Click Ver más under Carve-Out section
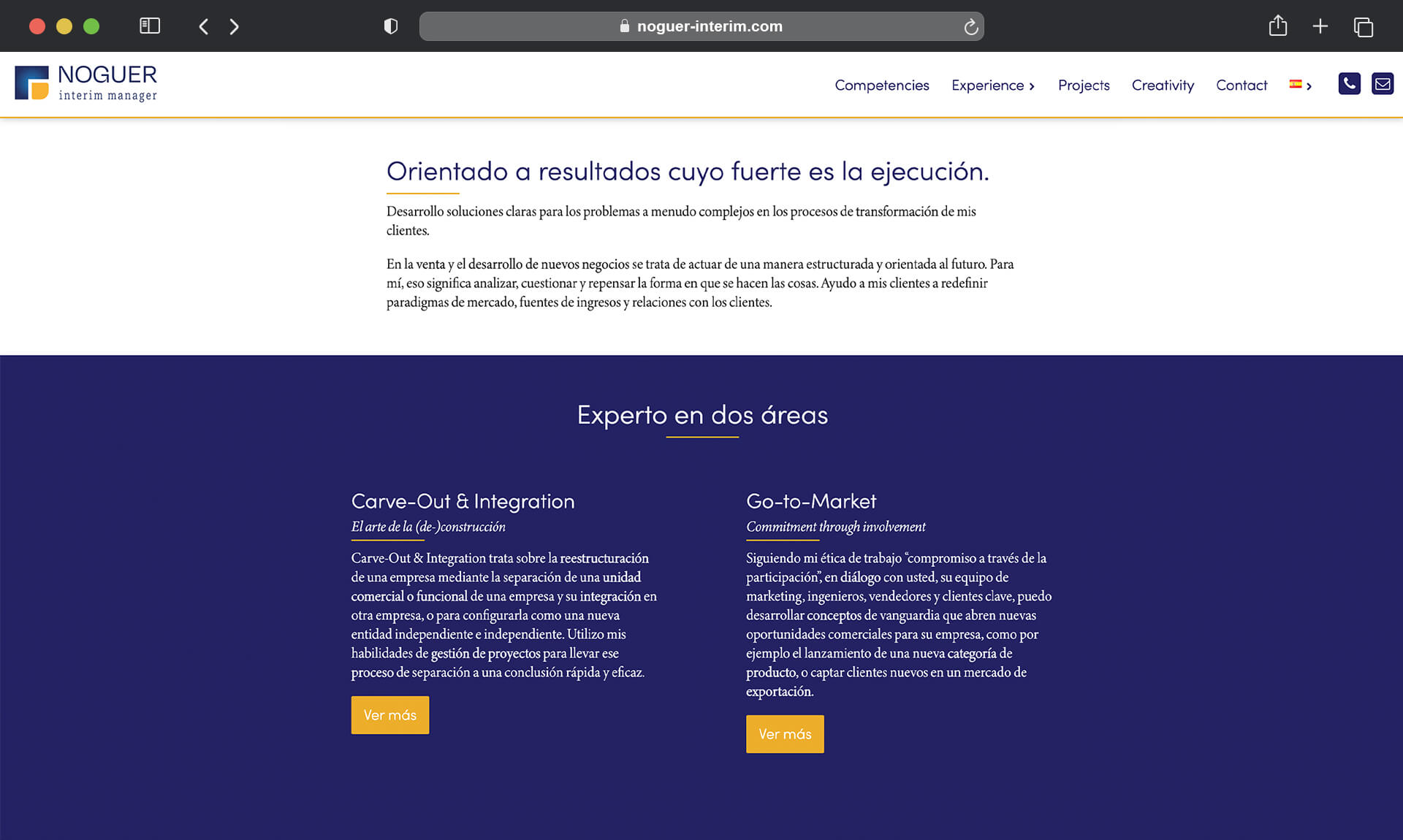The width and height of the screenshot is (1403, 840). (390, 714)
